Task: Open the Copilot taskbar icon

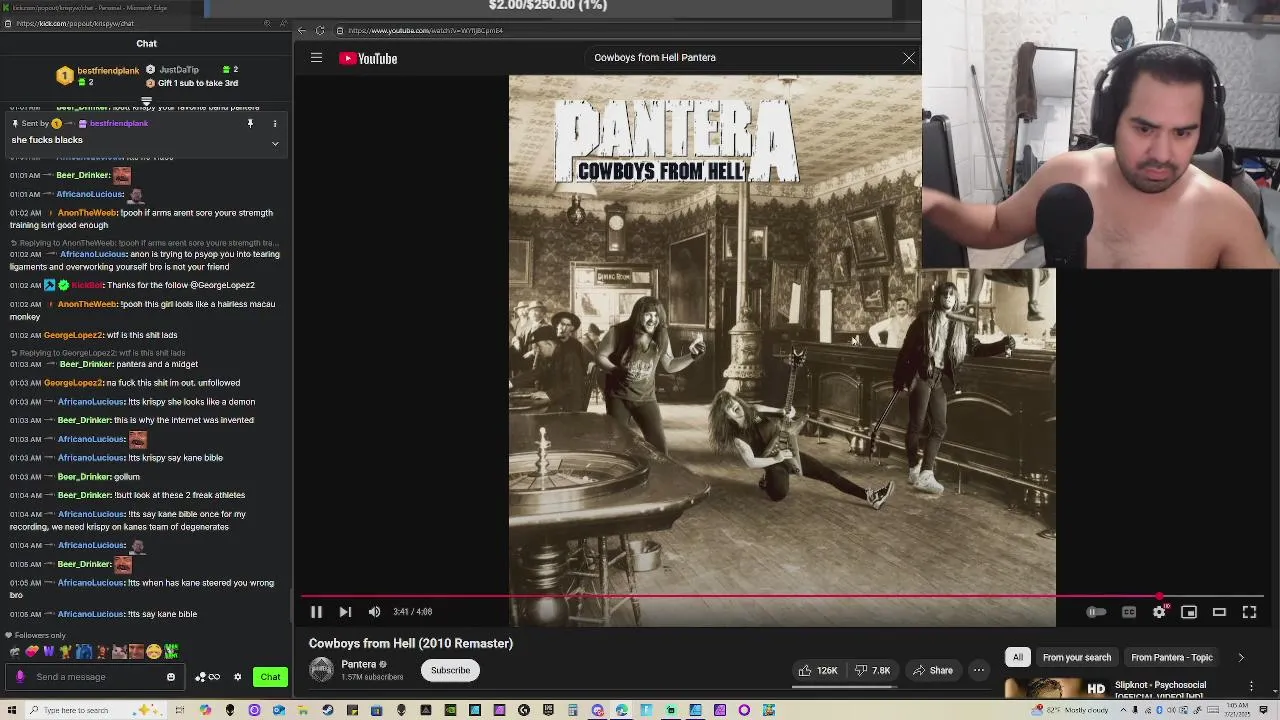Action: pos(205,710)
